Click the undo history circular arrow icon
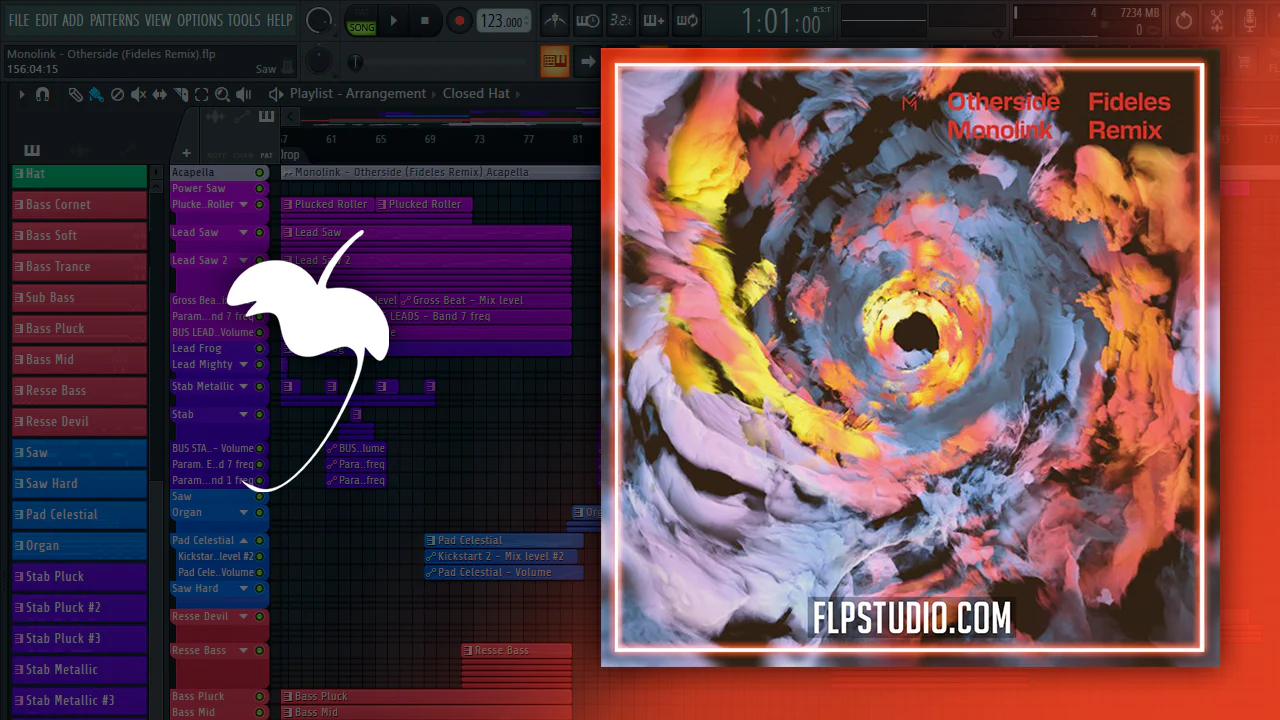The width and height of the screenshot is (1280, 720). [x=1184, y=20]
